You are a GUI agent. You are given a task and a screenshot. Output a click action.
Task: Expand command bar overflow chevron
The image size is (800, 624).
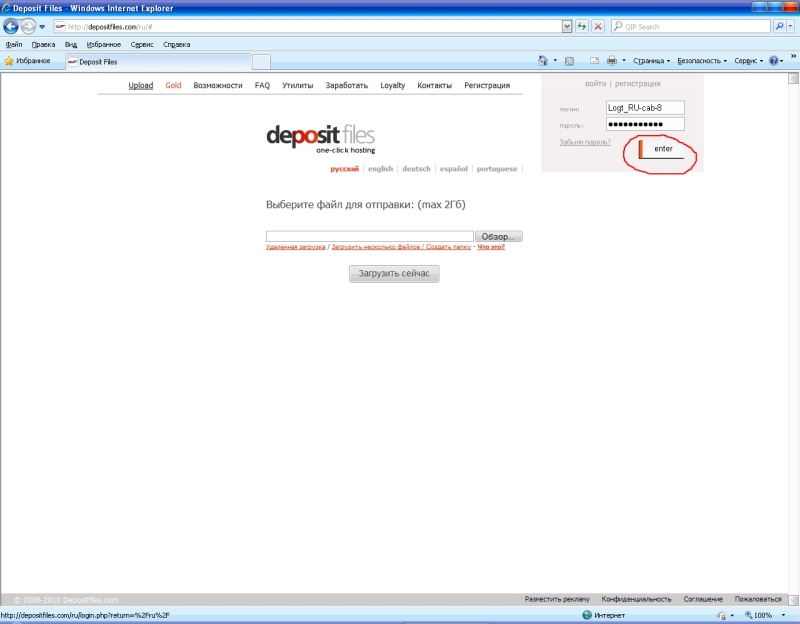click(793, 56)
